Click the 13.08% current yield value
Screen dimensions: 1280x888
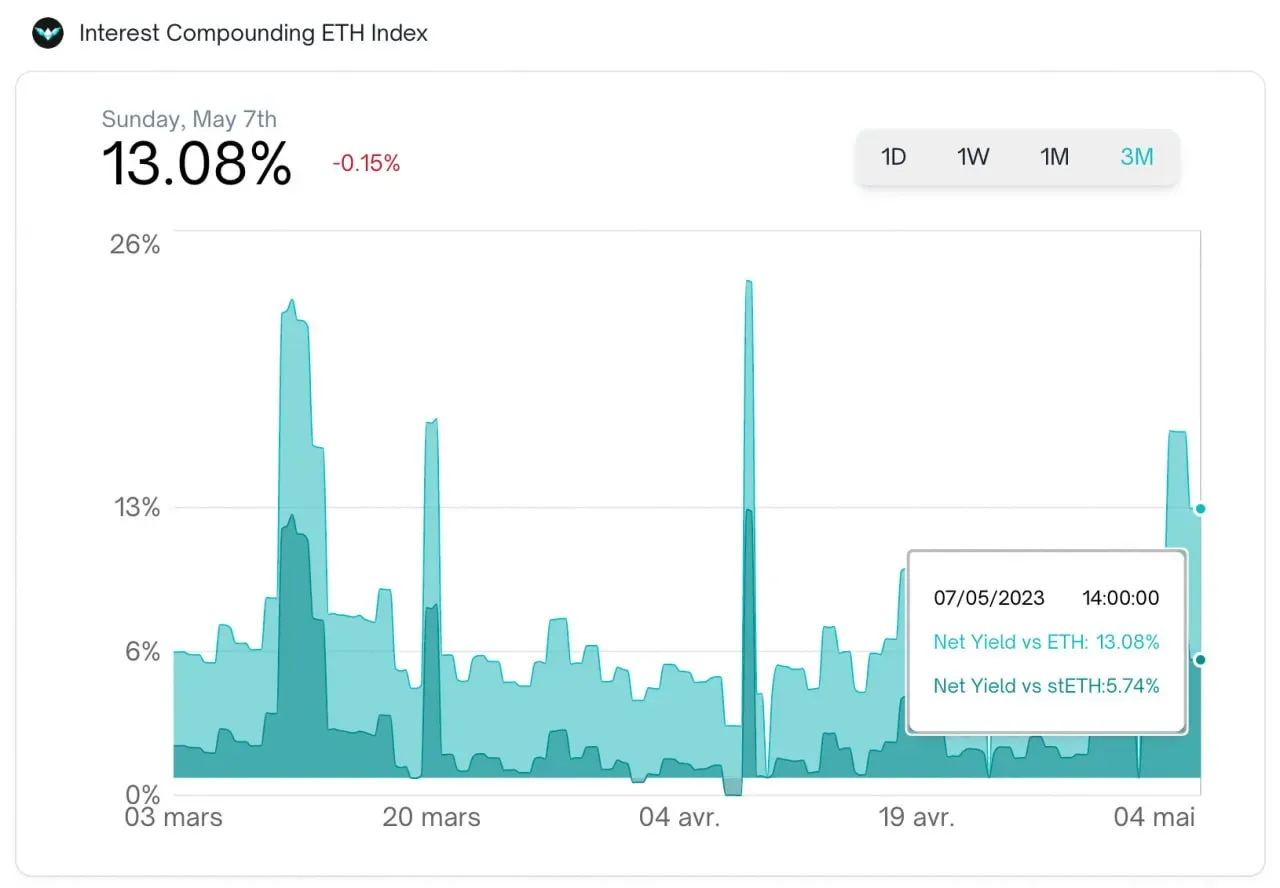click(x=197, y=164)
